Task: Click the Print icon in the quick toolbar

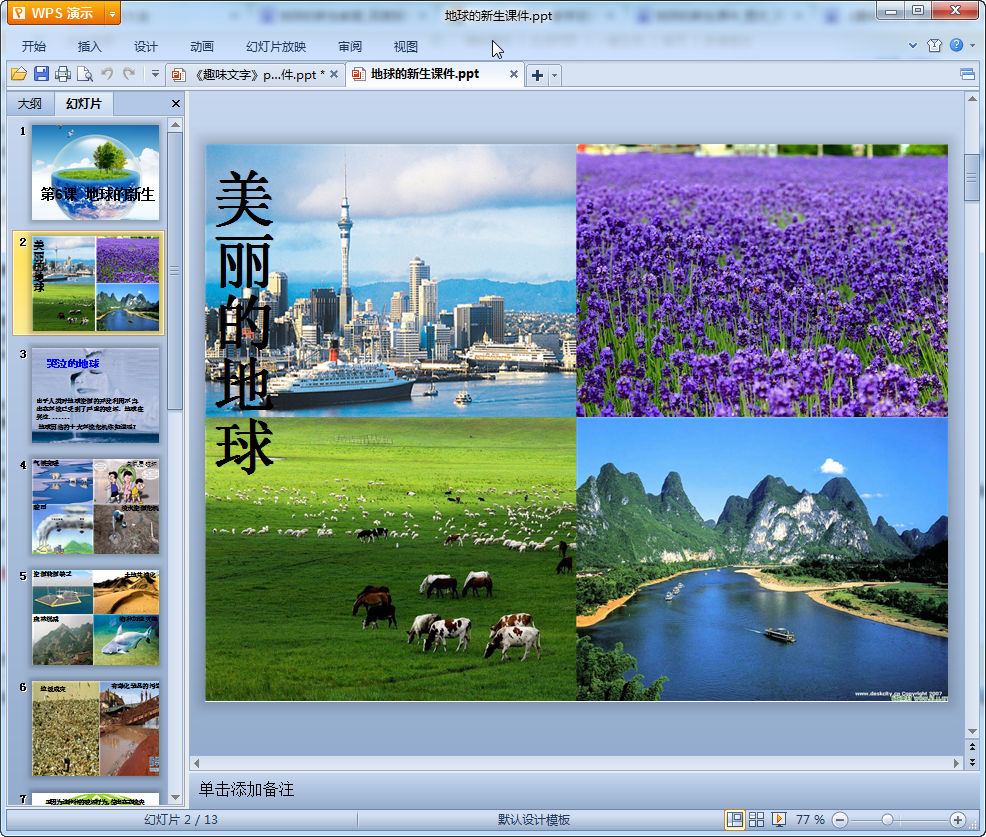Action: 63,74
